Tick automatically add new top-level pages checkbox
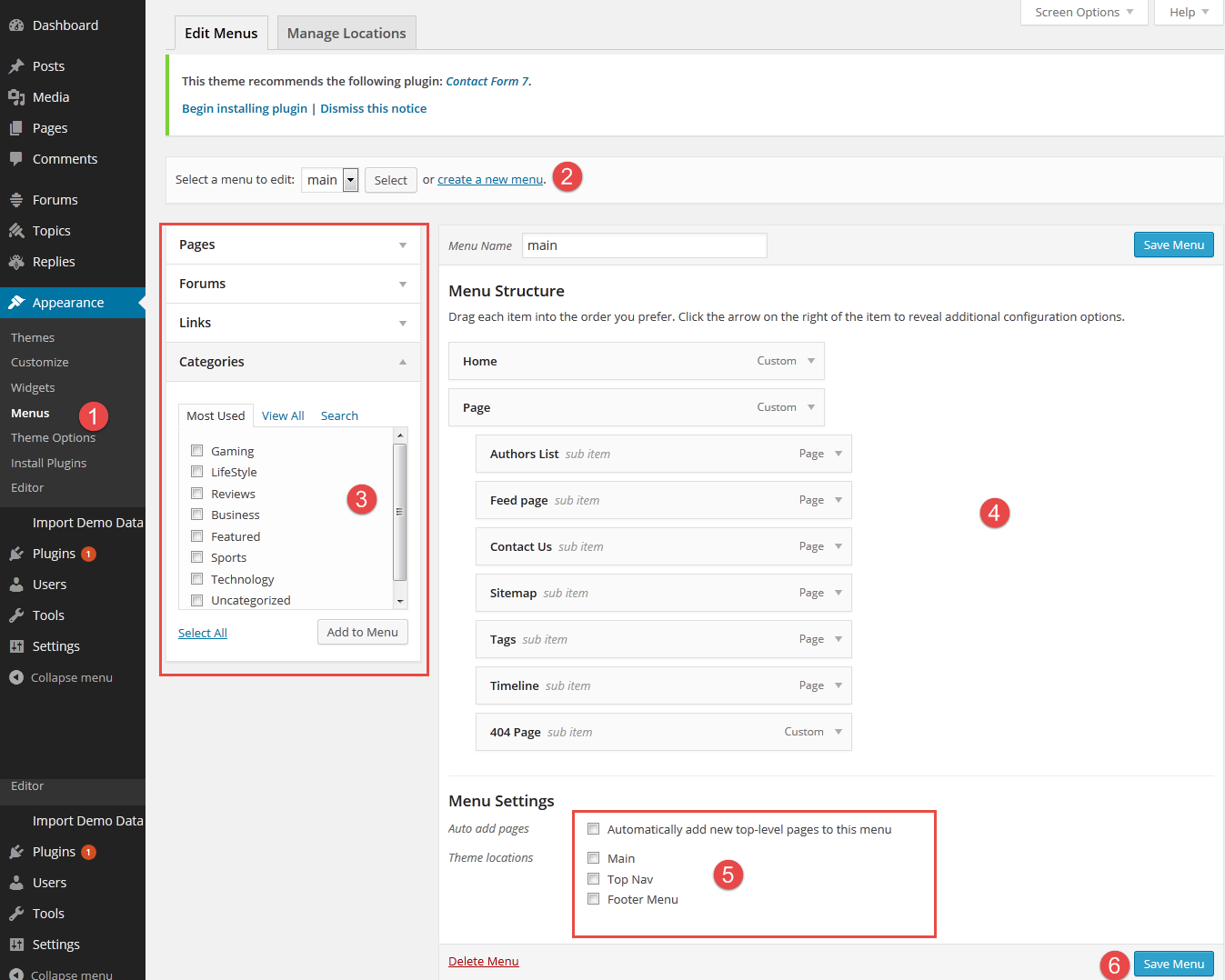 click(593, 829)
